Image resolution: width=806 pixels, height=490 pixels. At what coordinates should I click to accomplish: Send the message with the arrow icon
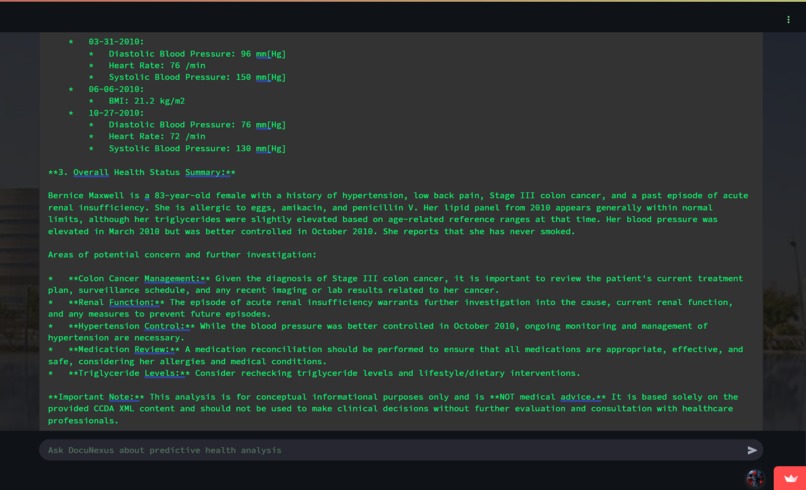[752, 450]
